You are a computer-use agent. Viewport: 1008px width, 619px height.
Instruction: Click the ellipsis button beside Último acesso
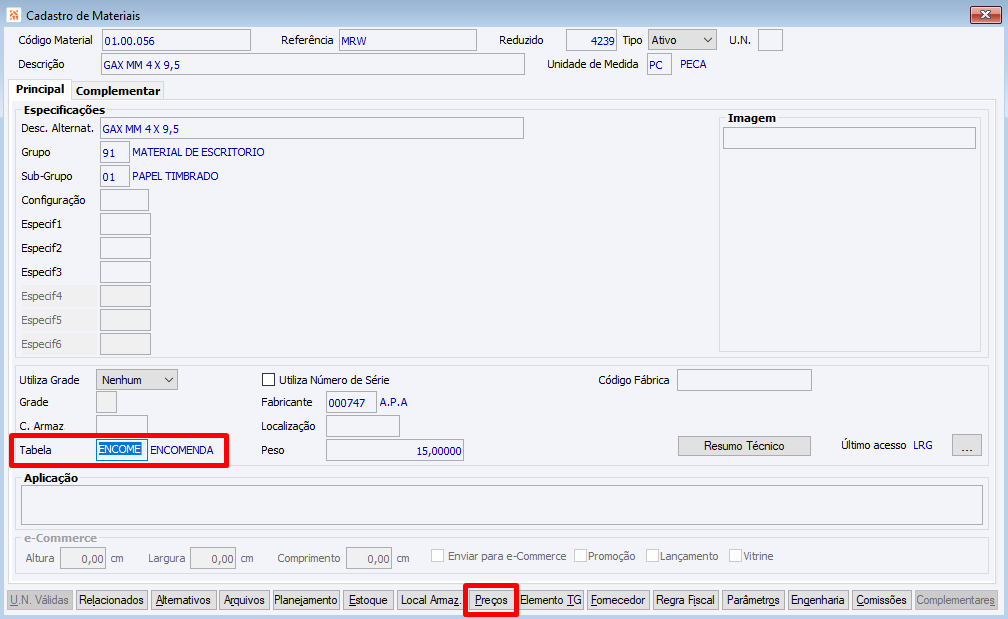(x=966, y=445)
